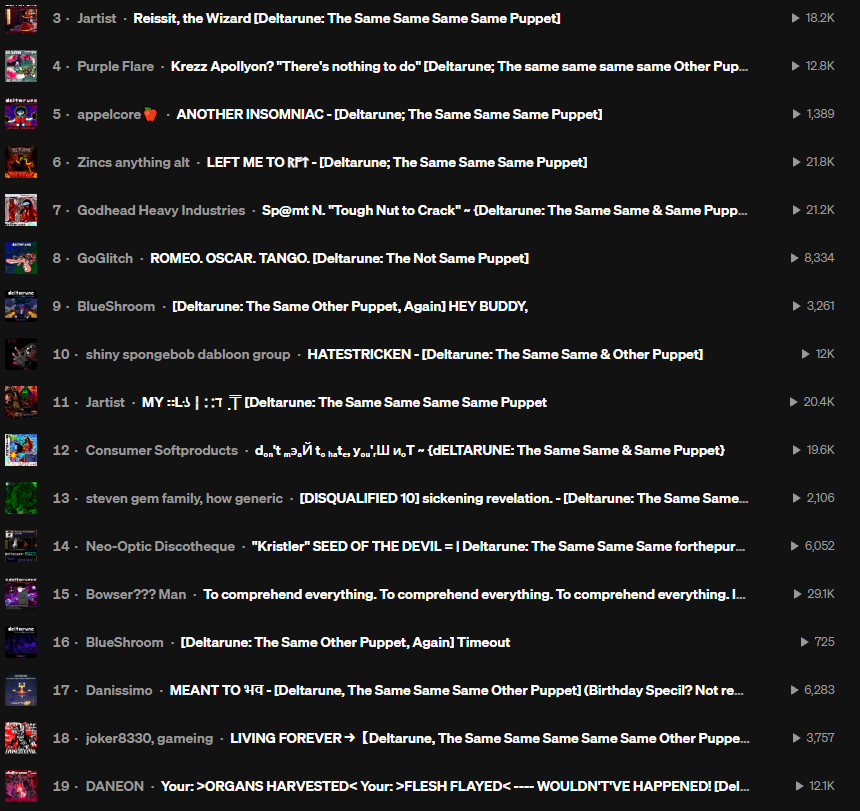
Task: Click MEANT TO track title by Danissimo
Action: (x=456, y=690)
